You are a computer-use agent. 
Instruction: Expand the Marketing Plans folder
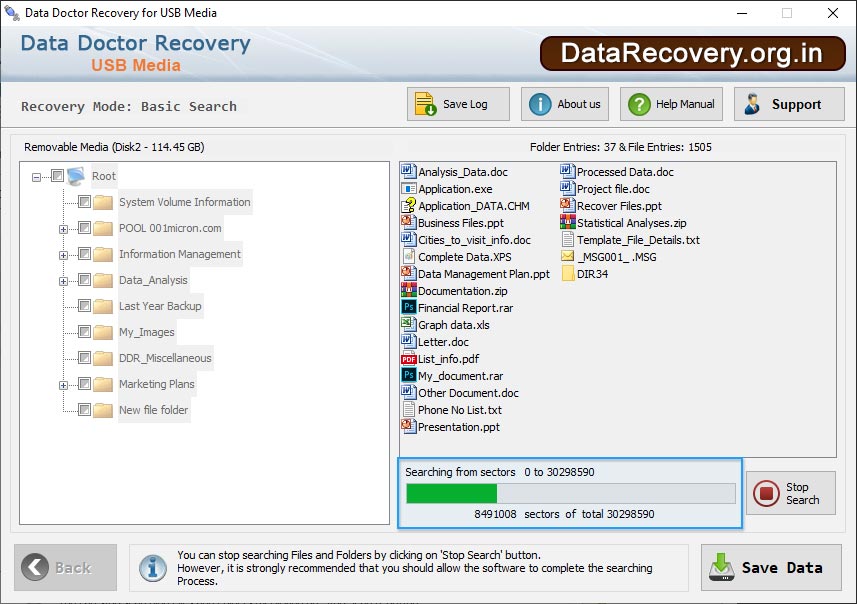pyautogui.click(x=63, y=385)
